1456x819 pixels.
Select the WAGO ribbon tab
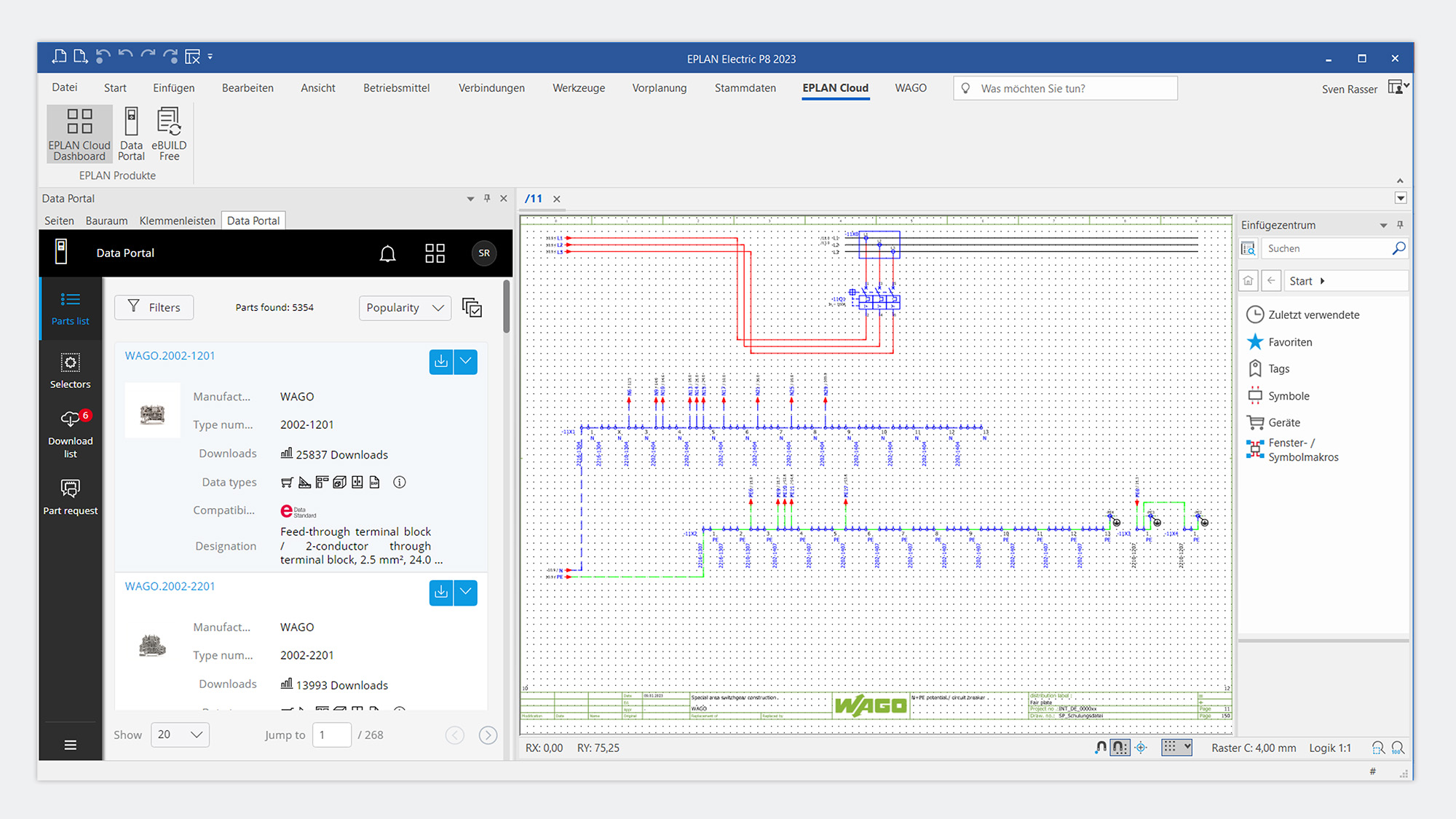(911, 88)
